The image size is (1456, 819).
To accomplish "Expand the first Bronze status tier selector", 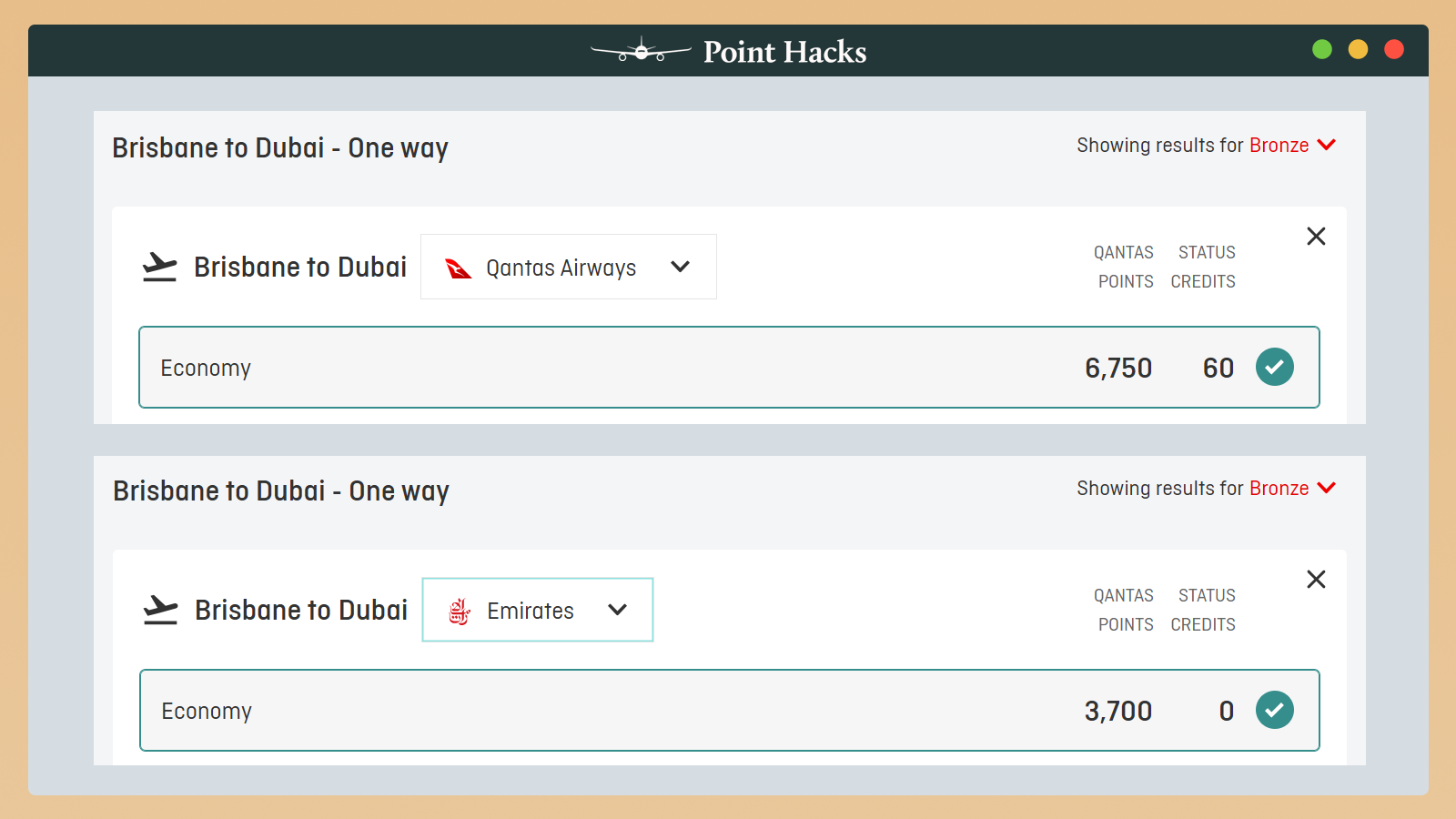I will [1293, 146].
